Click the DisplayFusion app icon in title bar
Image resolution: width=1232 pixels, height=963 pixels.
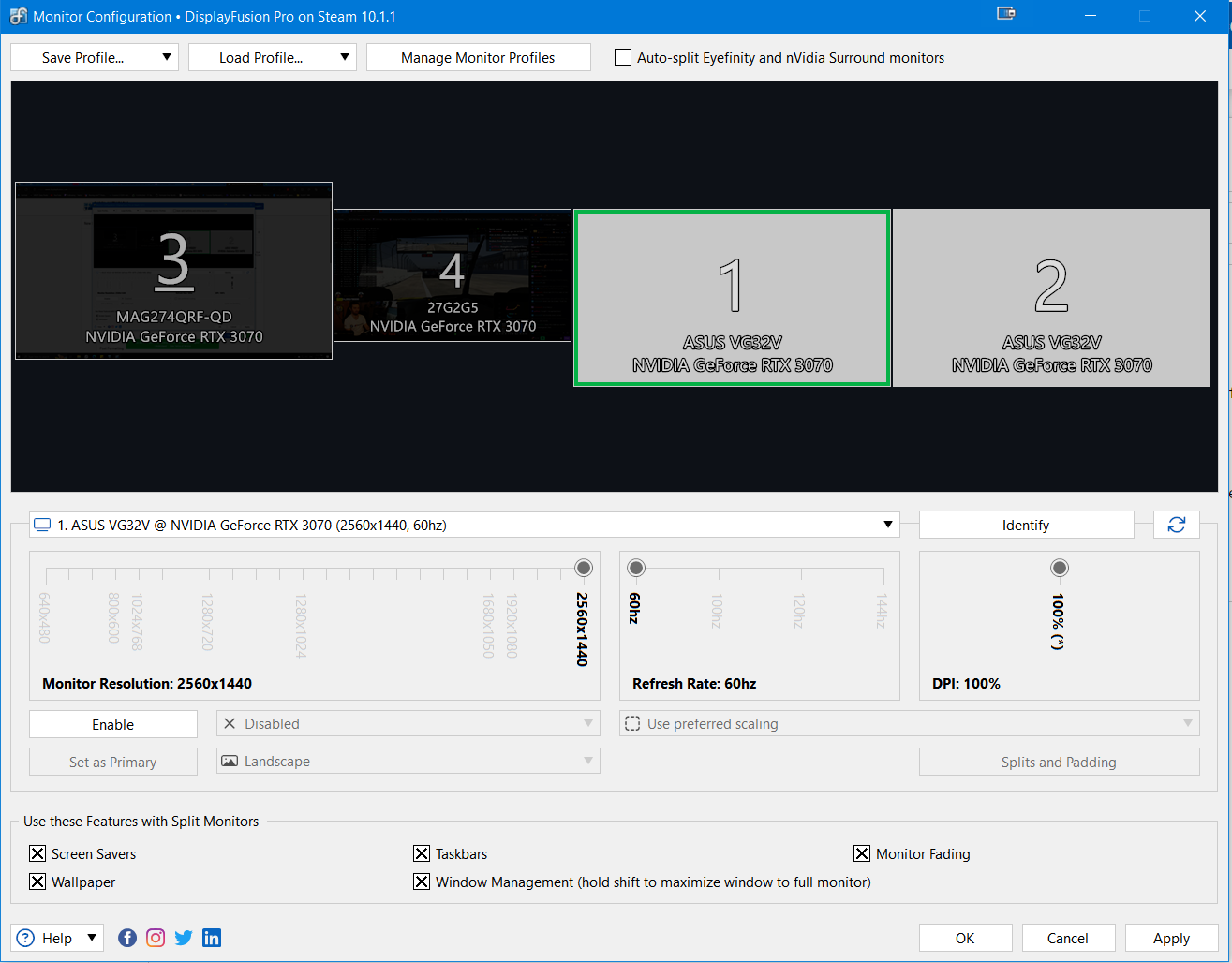tap(18, 16)
